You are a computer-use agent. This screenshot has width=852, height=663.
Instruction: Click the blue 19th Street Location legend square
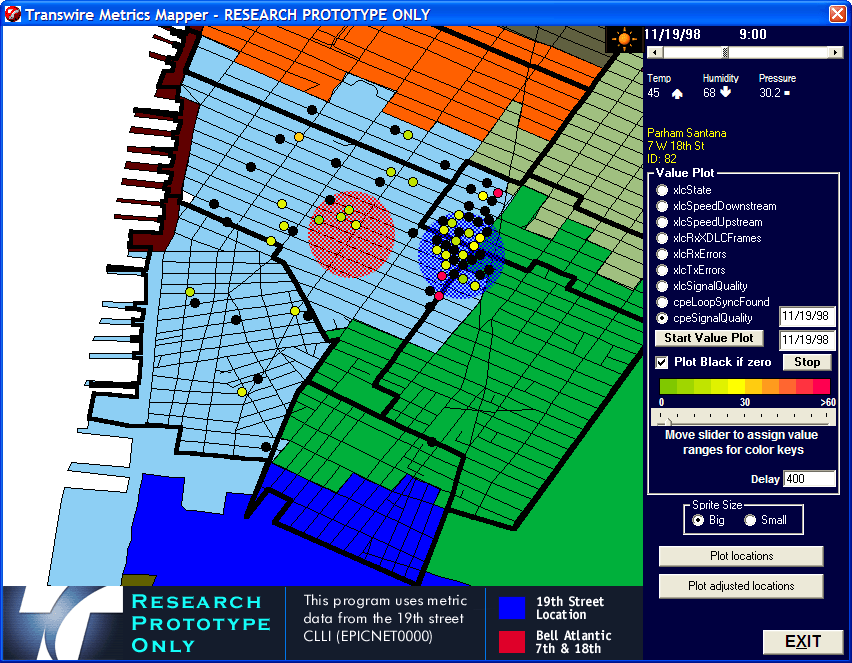click(x=512, y=608)
